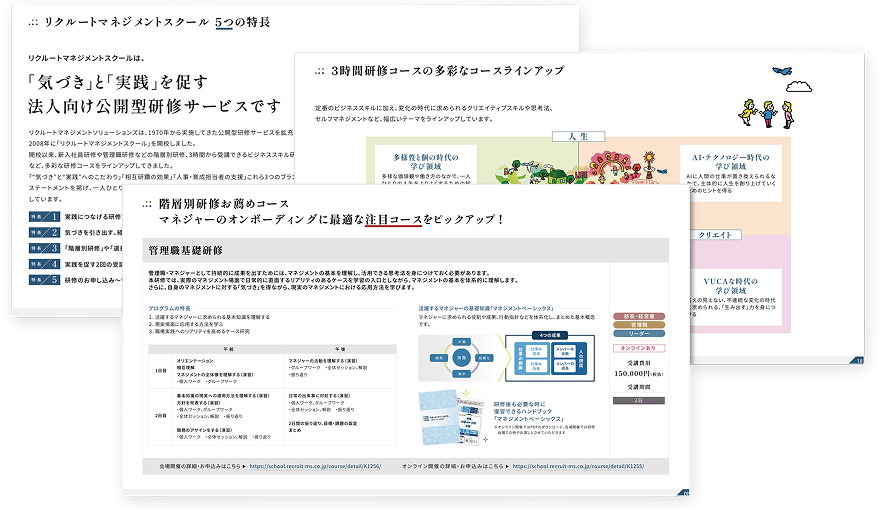
Task: Click the 特長 1 numbered badge
Action: tap(42, 216)
